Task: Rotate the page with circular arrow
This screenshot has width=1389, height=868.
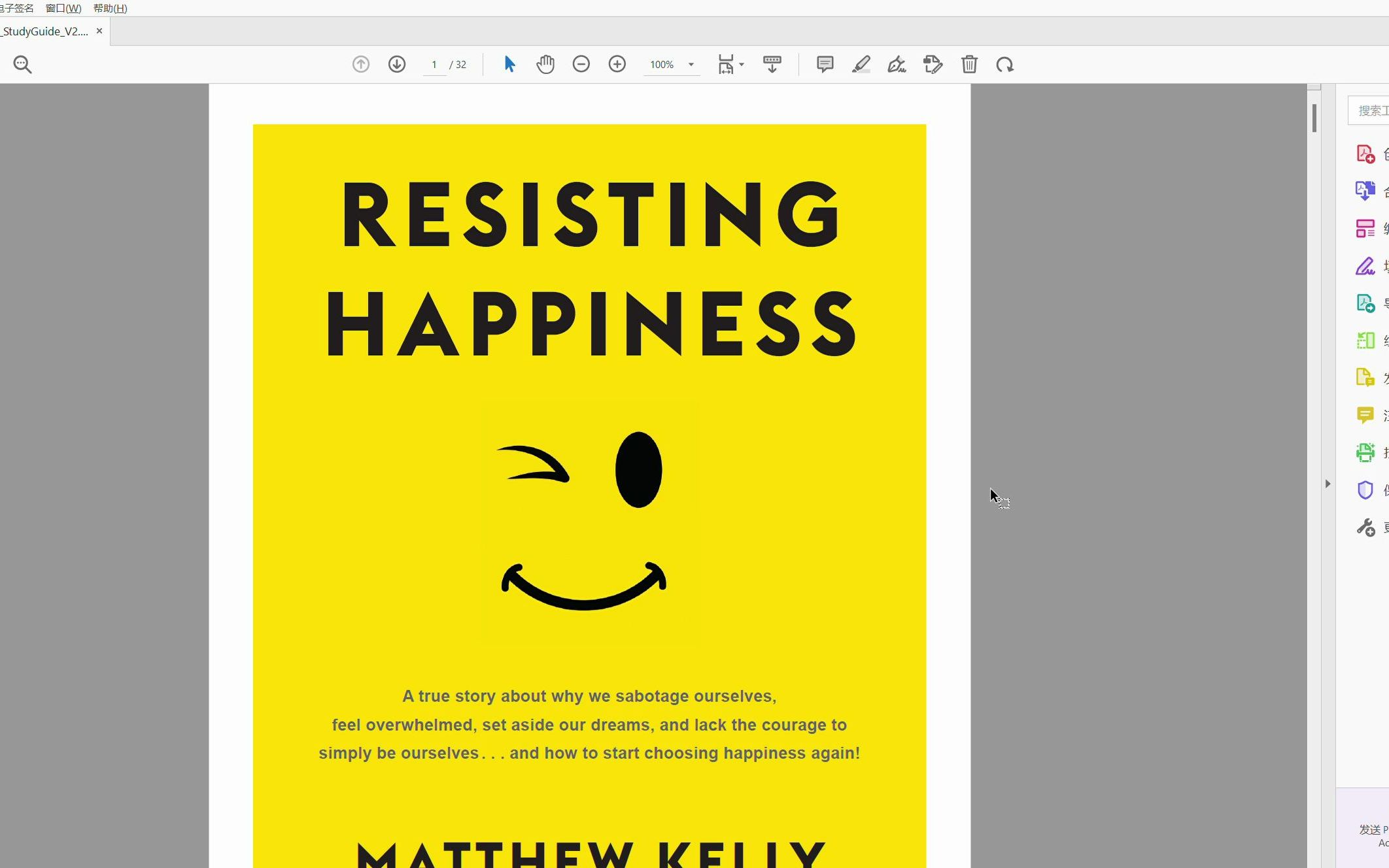Action: [1005, 65]
